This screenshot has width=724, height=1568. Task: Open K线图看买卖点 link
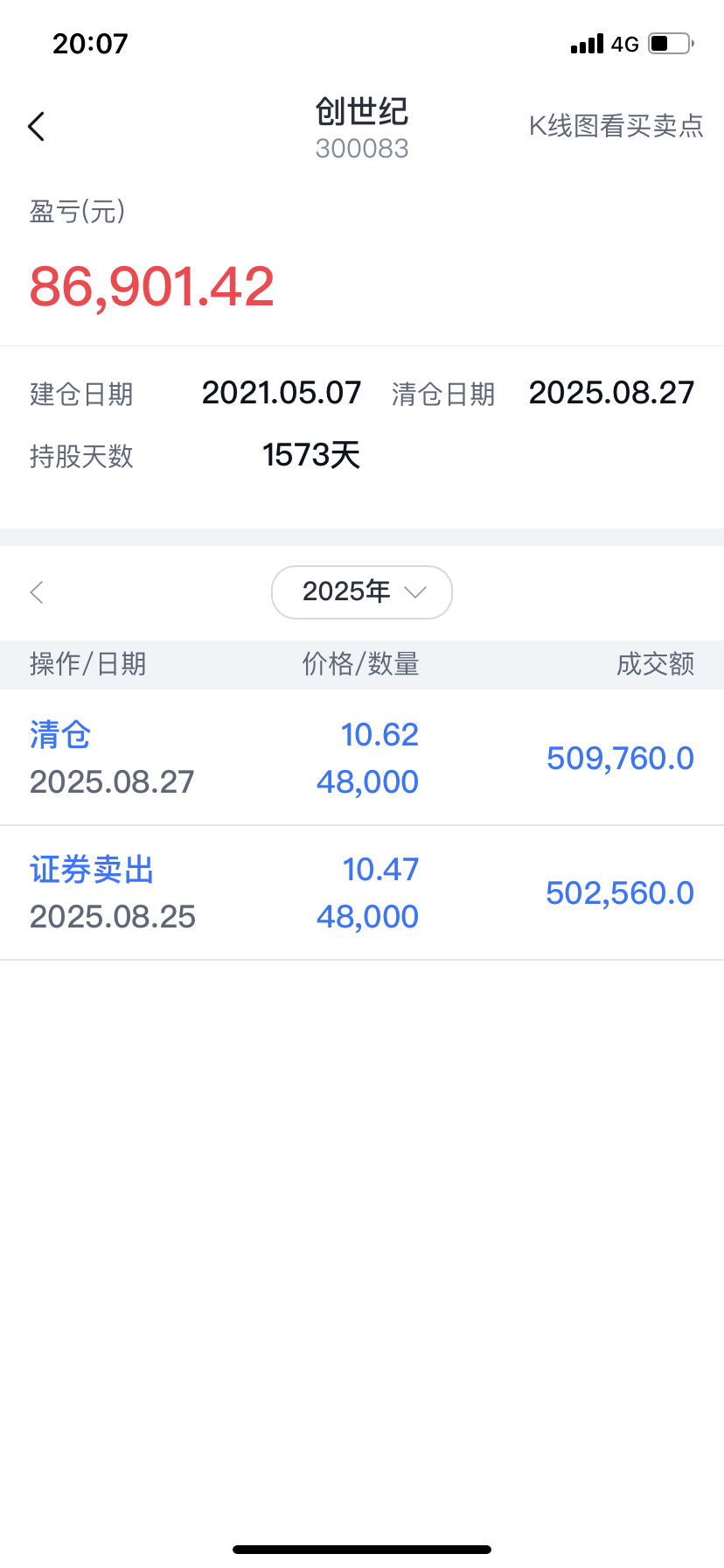(x=616, y=126)
